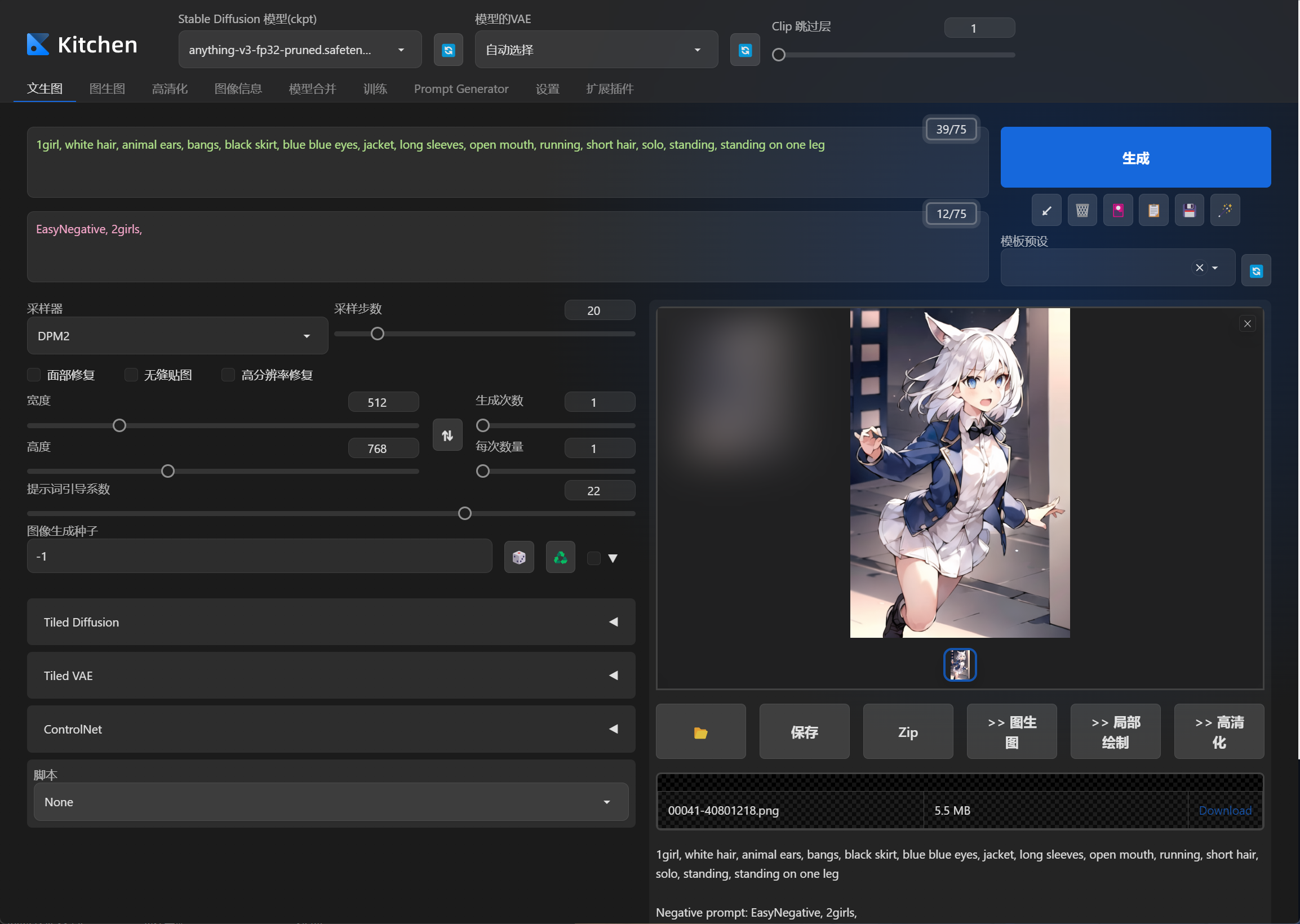The width and height of the screenshot is (1300, 924).
Task: Save the prompt as style using the floppy icon
Action: pyautogui.click(x=1189, y=211)
